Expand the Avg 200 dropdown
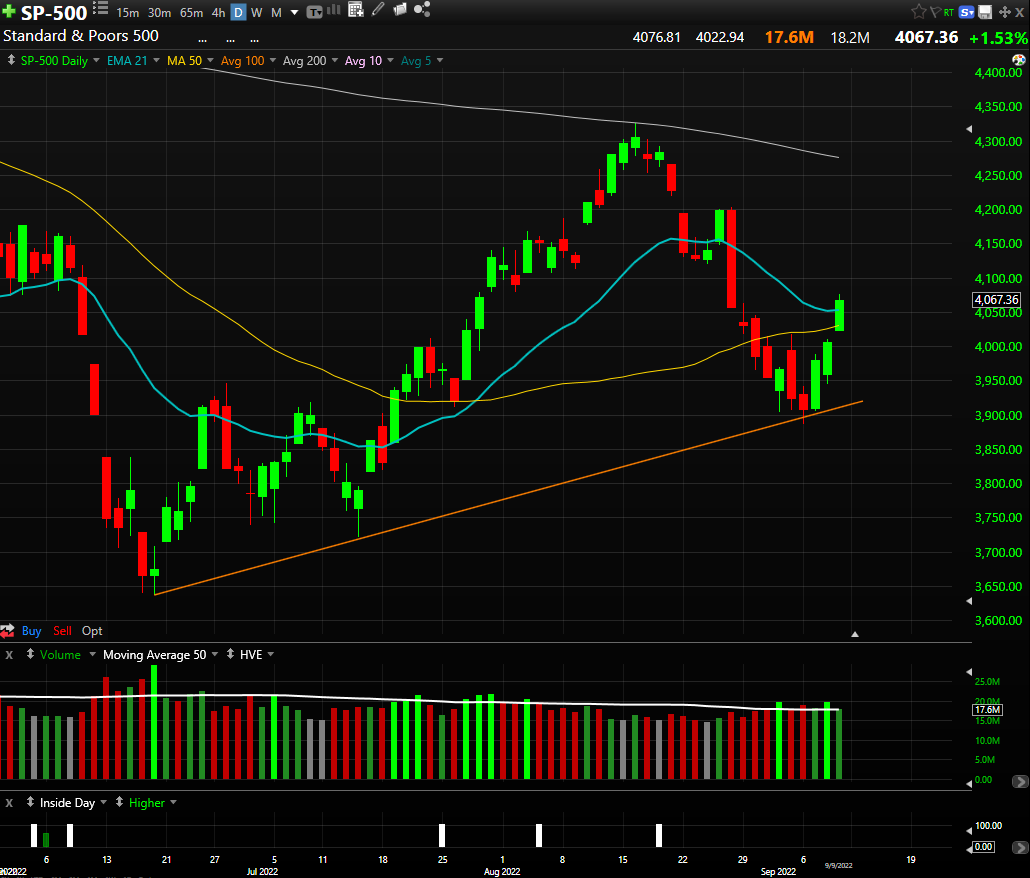 [x=334, y=60]
